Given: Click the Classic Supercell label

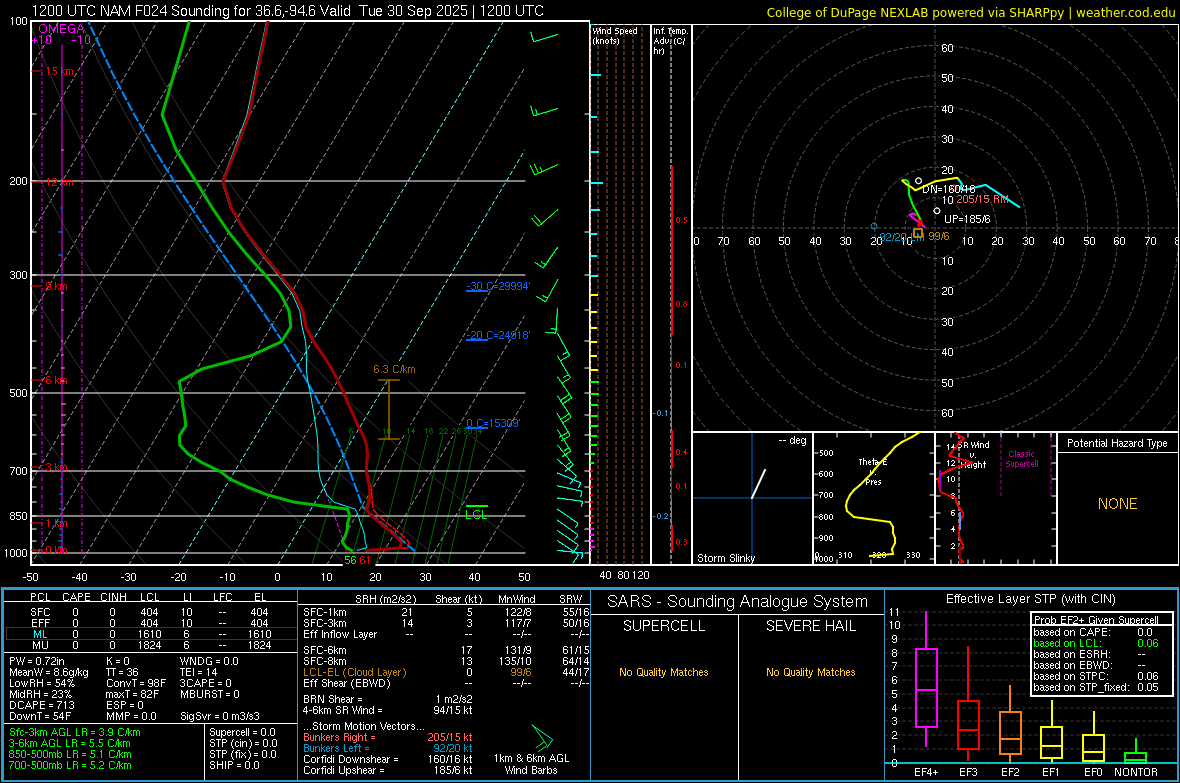Looking at the screenshot, I should (1021, 459).
